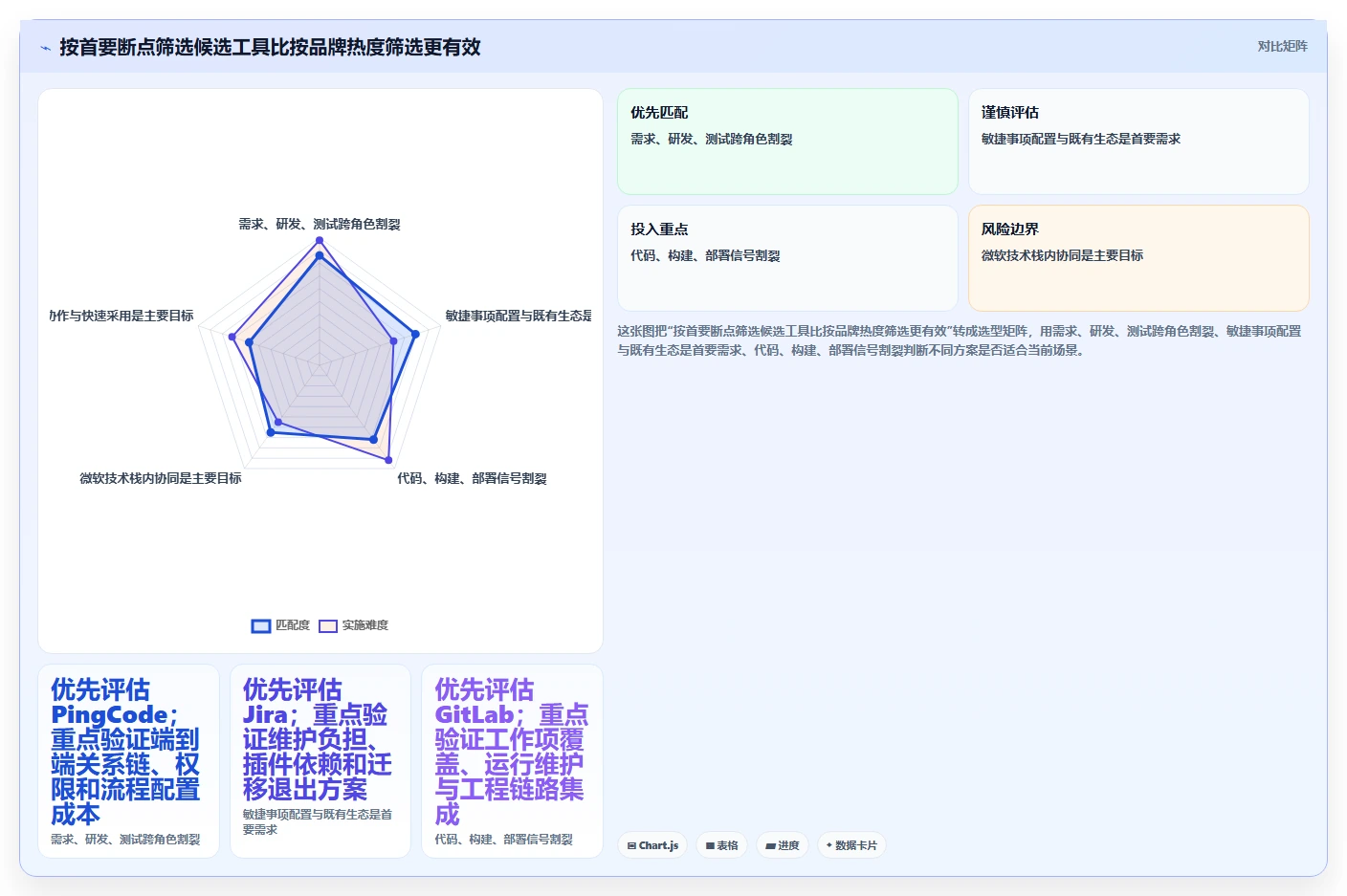Click the 优先评估 PingCode recommendation card

click(129, 761)
